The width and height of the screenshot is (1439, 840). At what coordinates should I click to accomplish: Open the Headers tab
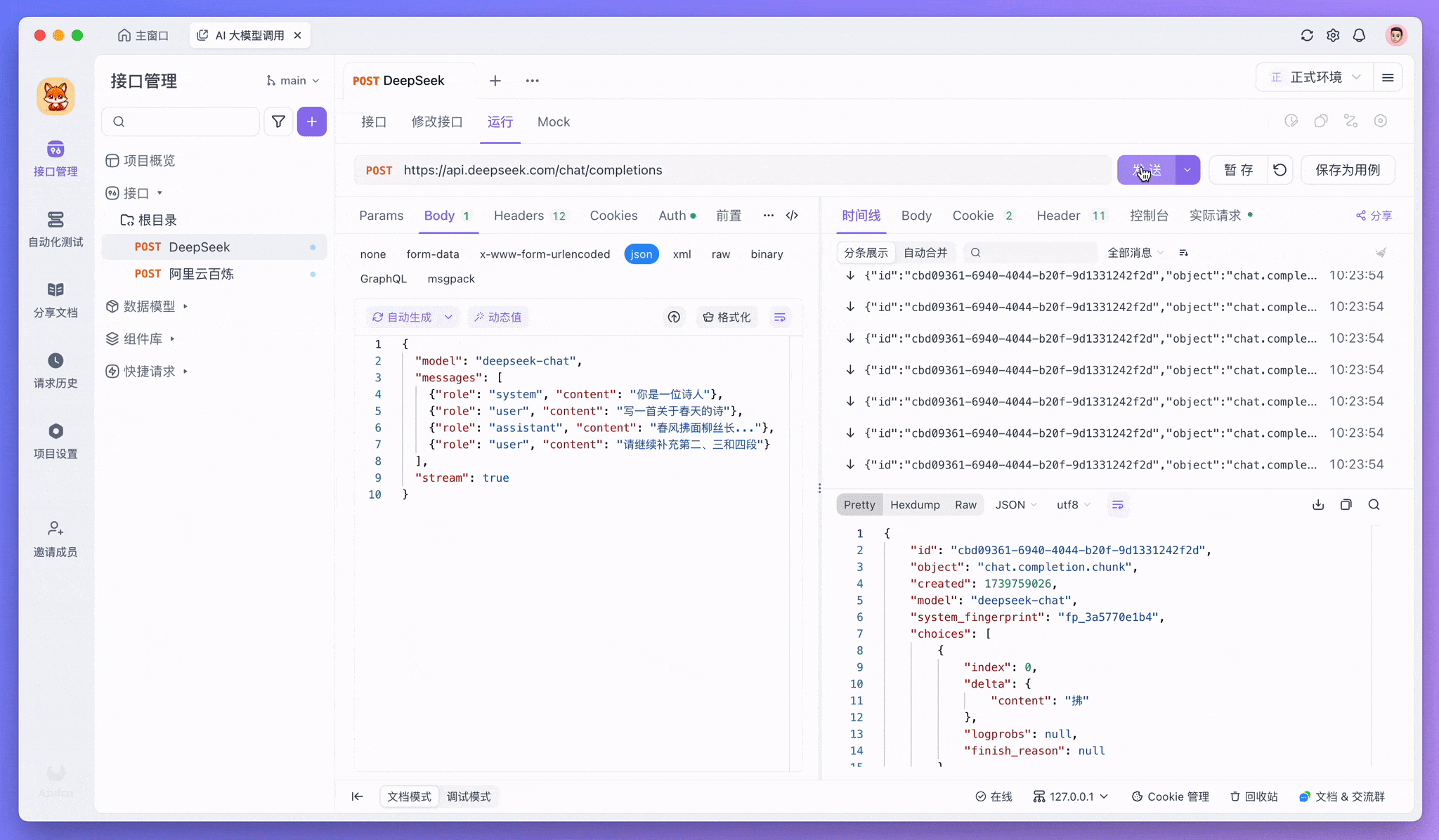coord(520,216)
